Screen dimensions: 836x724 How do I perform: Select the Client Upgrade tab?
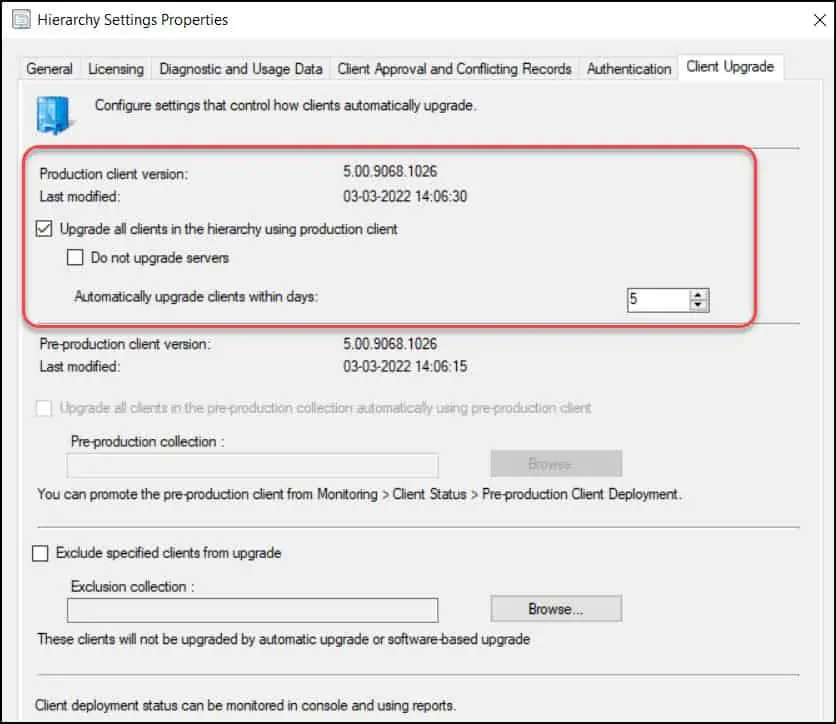point(730,67)
